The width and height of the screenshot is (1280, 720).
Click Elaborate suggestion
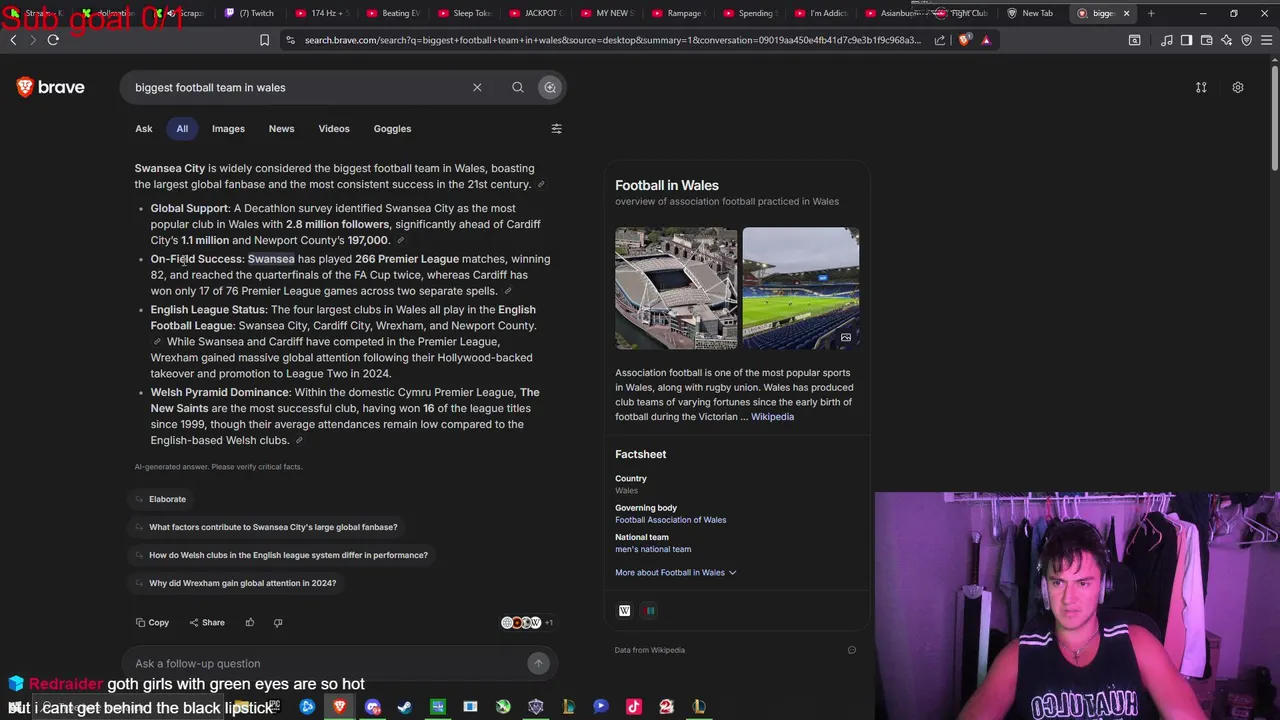[x=160, y=499]
